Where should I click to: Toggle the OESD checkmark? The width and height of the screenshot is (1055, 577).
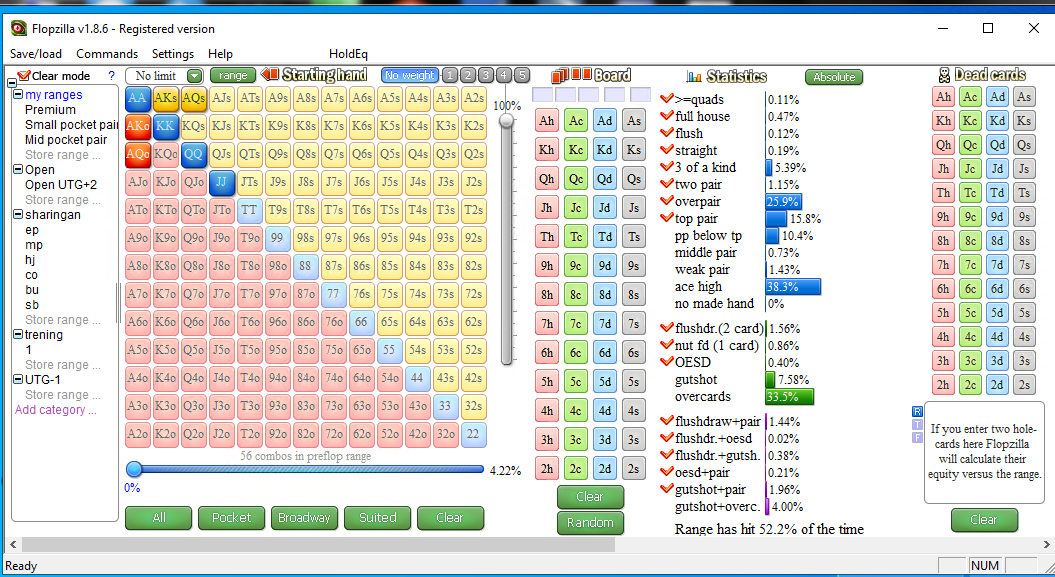667,362
